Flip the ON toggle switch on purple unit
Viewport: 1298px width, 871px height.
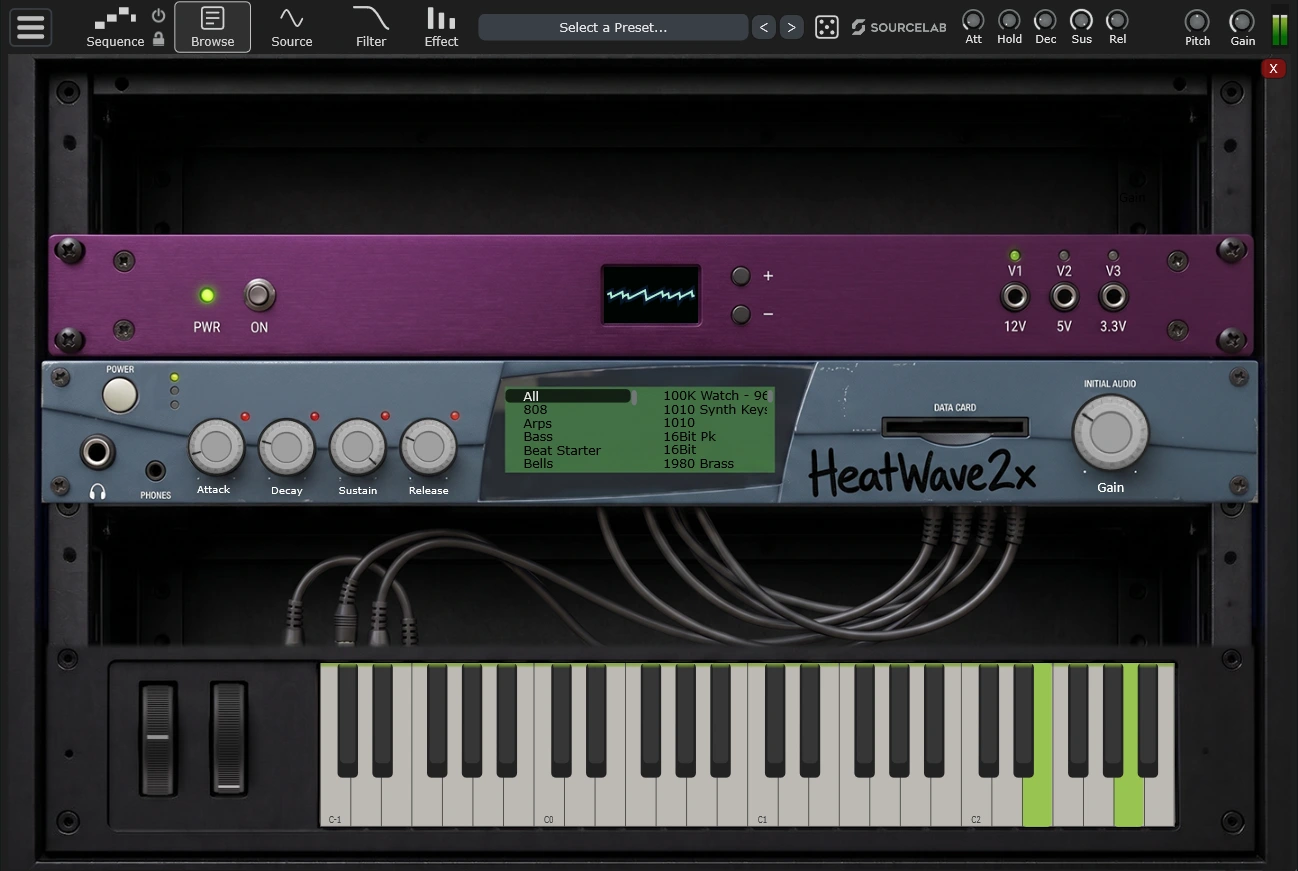point(259,295)
